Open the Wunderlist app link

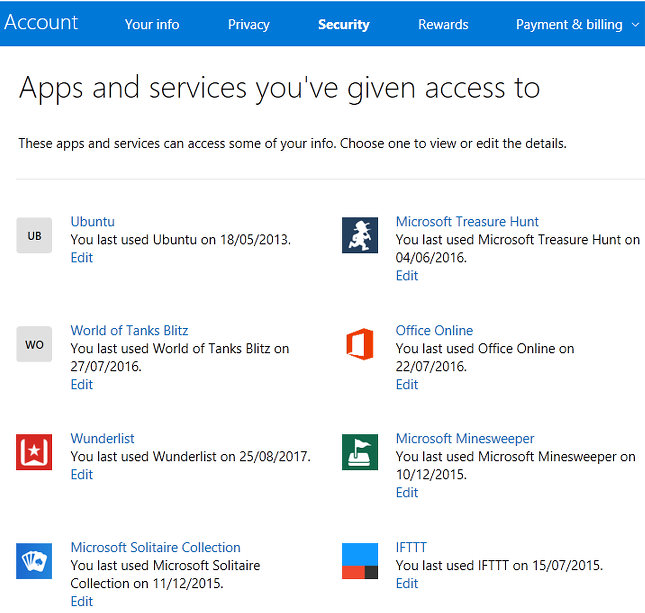pos(102,438)
